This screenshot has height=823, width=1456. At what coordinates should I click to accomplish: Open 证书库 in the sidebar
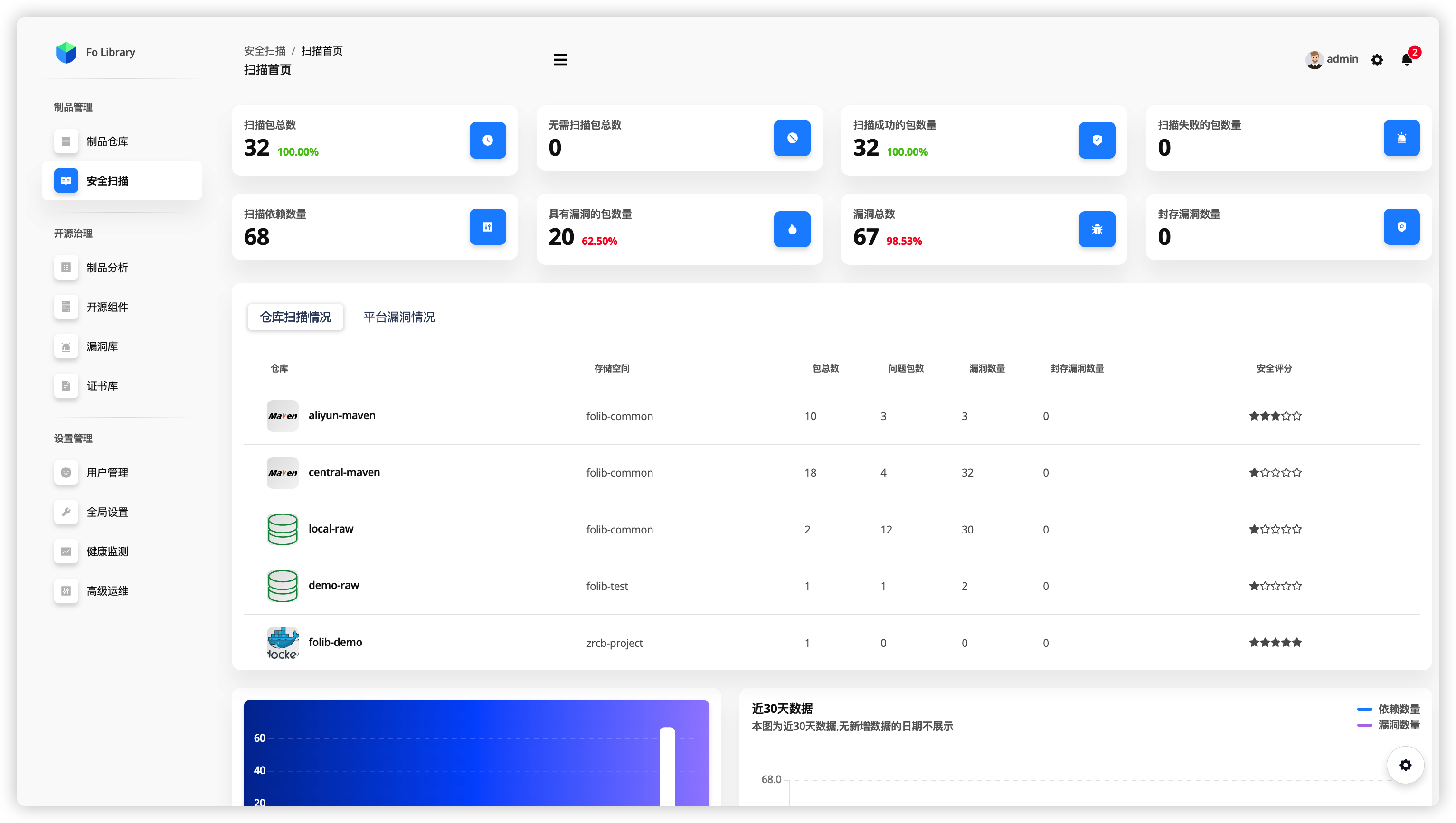tap(122, 386)
